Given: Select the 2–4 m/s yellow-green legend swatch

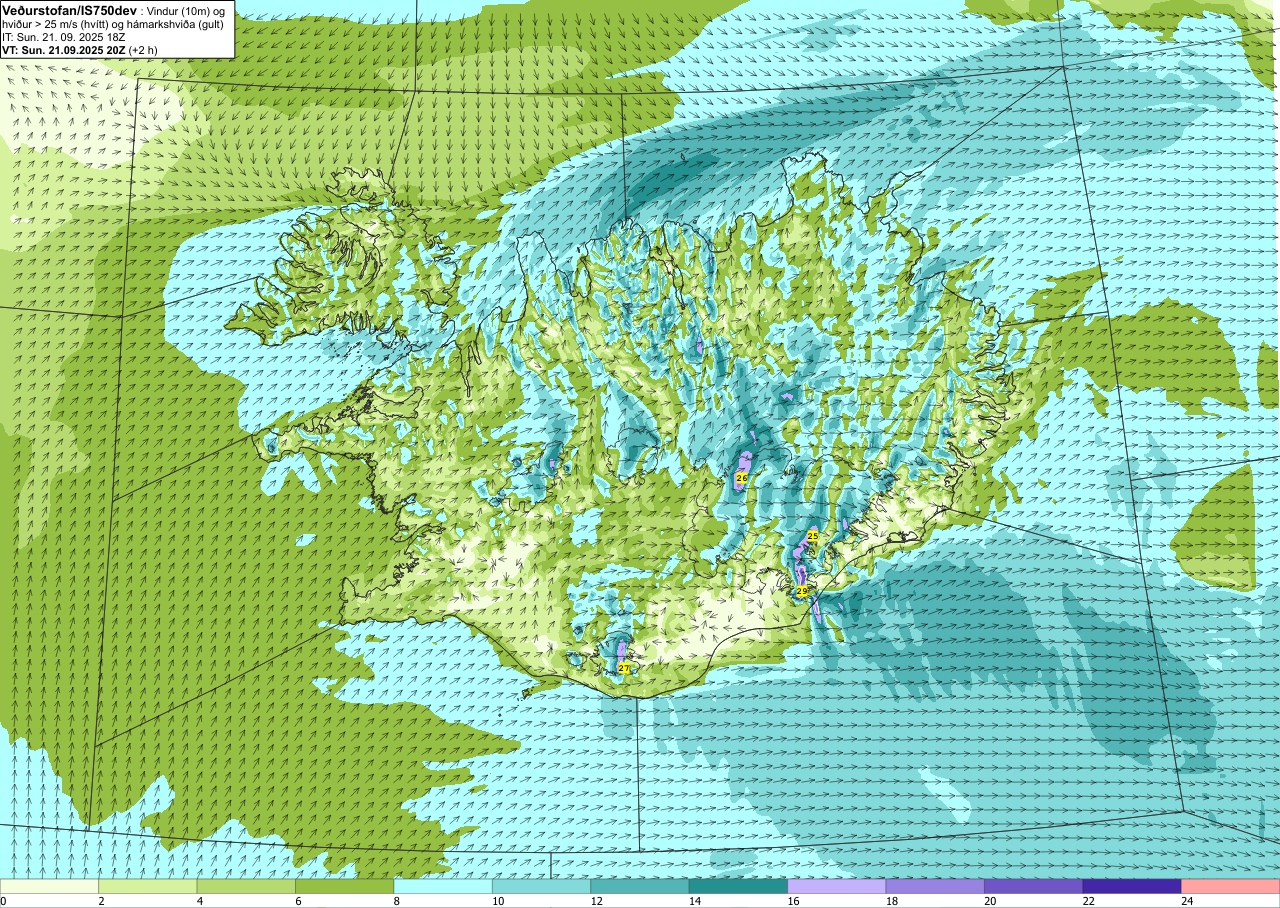Looking at the screenshot, I should point(148,886).
